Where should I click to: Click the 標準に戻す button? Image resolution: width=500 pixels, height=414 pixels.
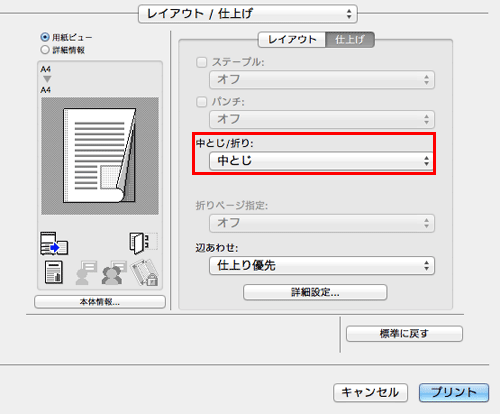[404, 334]
